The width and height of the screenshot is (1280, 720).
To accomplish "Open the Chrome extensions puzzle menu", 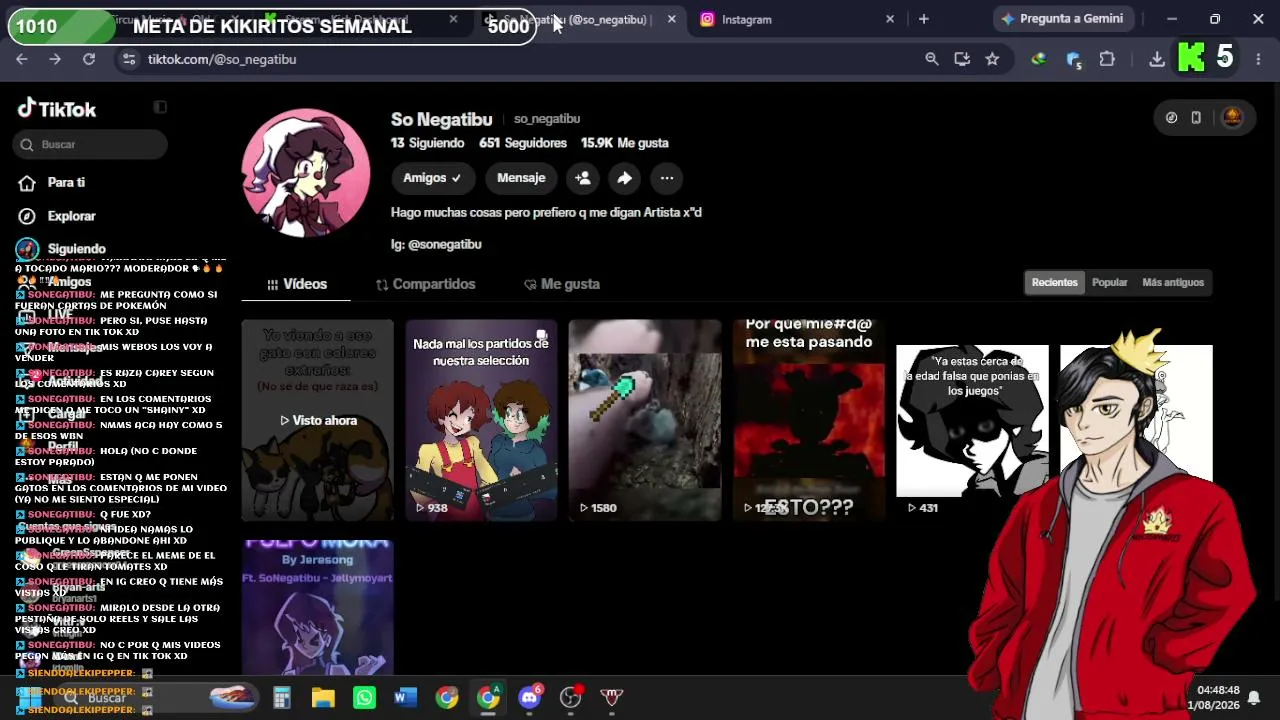I will click(x=1107, y=59).
